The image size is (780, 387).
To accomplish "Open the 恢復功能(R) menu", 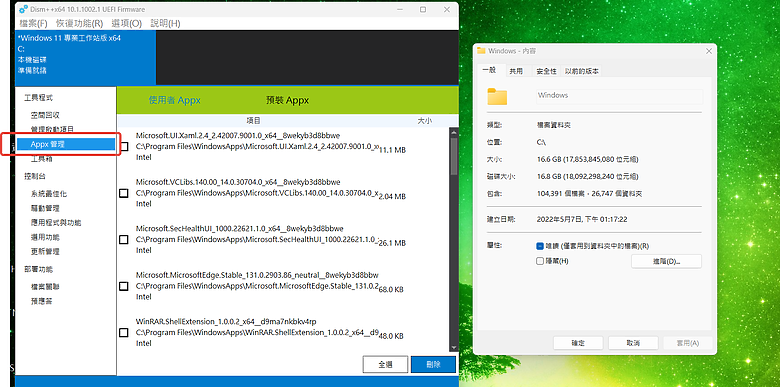I will click(x=80, y=23).
